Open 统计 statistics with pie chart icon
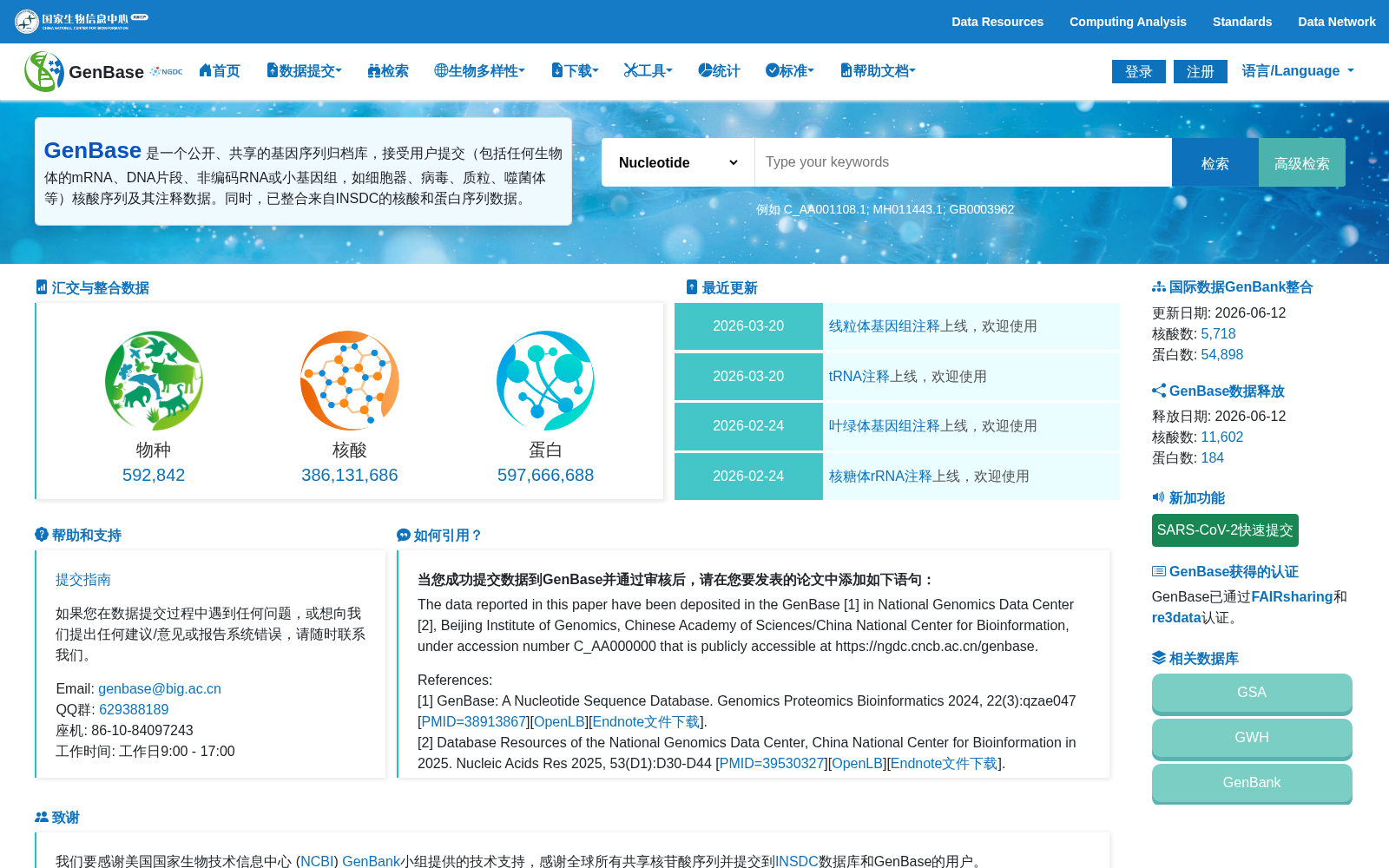The height and width of the screenshot is (868, 1389). coord(720,71)
